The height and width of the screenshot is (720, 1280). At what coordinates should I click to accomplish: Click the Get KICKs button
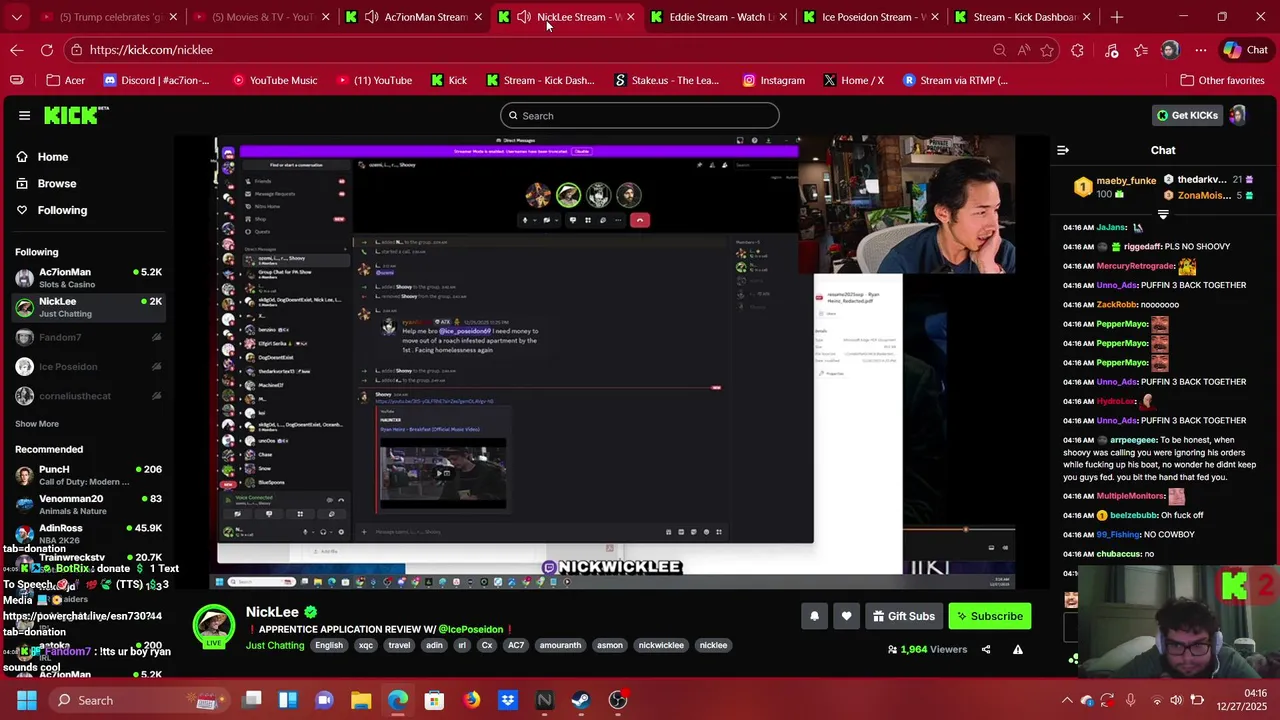pos(1187,115)
